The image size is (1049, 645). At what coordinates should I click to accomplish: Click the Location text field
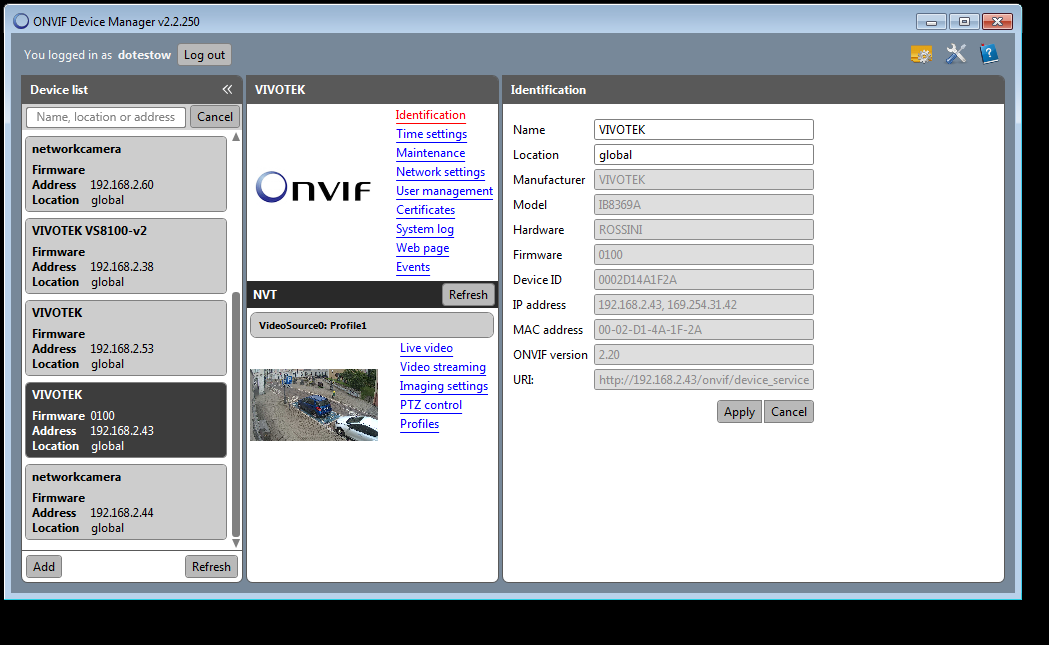pos(703,155)
